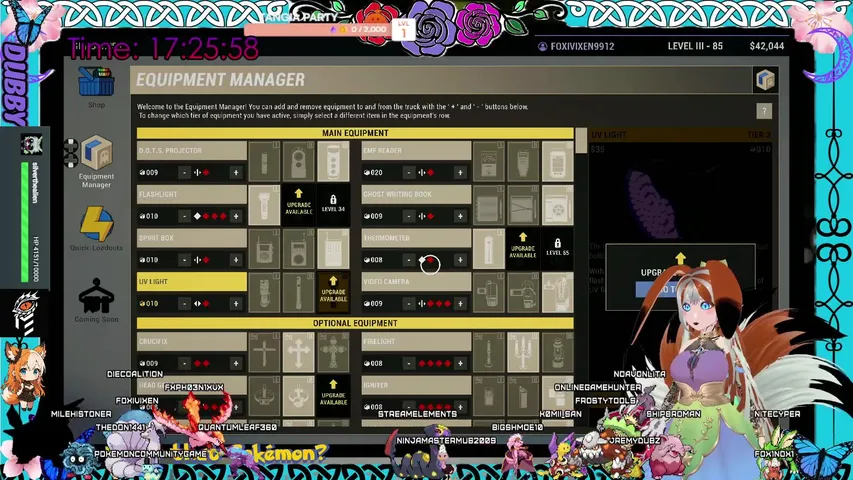This screenshot has width=853, height=480.
Task: Select the Video Camera row label
Action: click(x=416, y=282)
